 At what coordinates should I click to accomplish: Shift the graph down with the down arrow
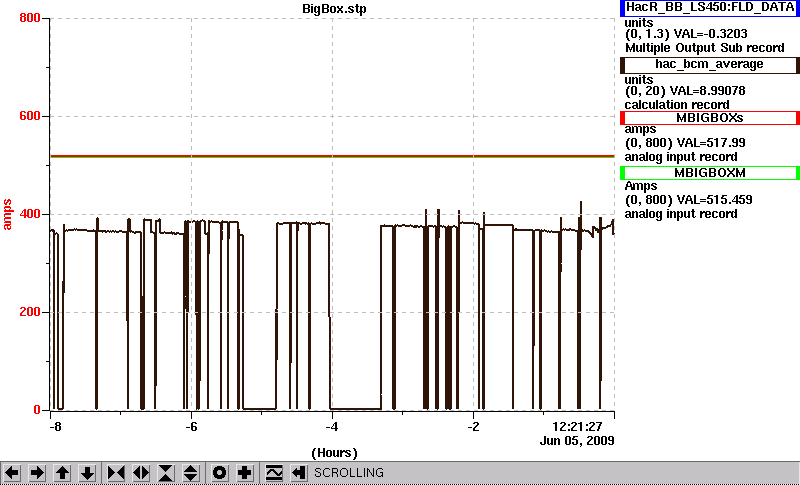pyautogui.click(x=87, y=473)
